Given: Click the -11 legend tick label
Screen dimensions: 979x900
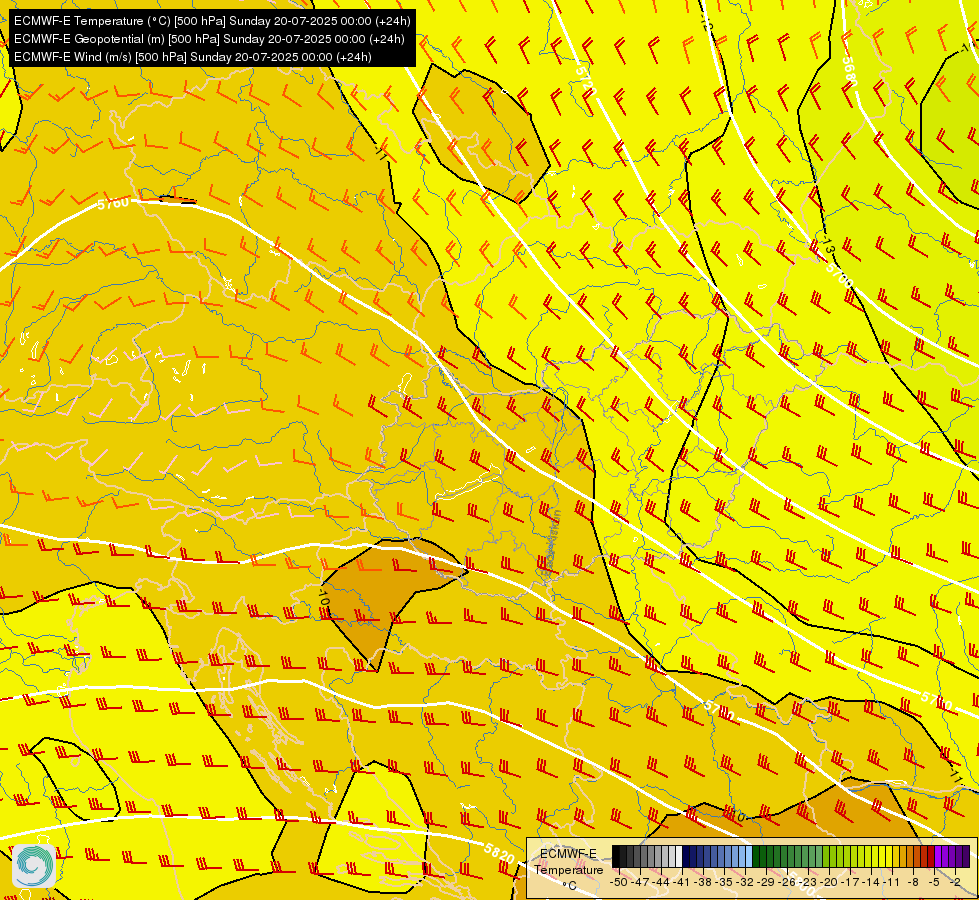Looking at the screenshot, I should click(892, 882).
